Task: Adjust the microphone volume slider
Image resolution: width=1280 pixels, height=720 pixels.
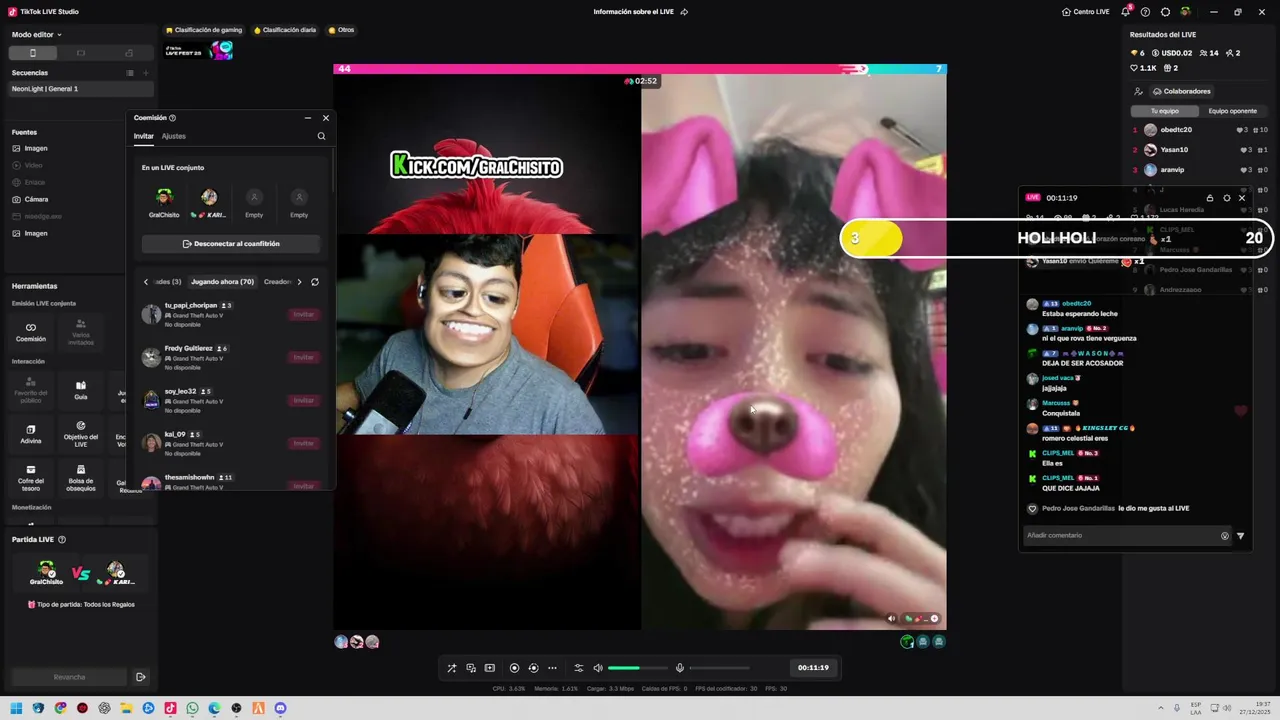Action: click(719, 668)
